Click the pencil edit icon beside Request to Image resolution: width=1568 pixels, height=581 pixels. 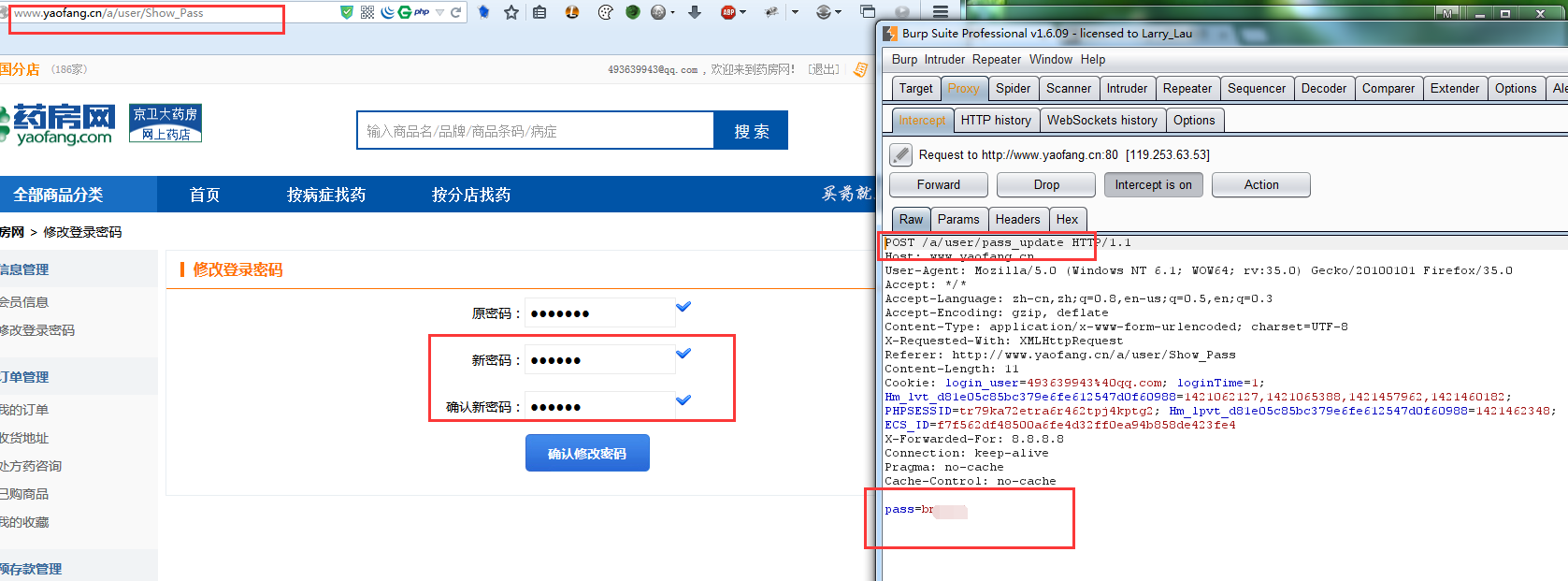pyautogui.click(x=900, y=154)
